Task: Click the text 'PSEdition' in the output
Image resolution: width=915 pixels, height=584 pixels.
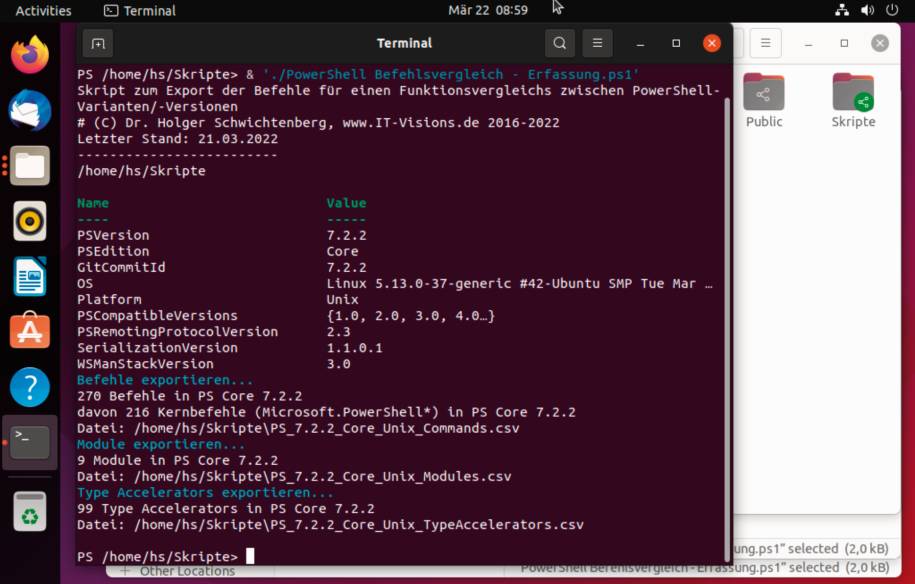Action: pyautogui.click(x=113, y=251)
